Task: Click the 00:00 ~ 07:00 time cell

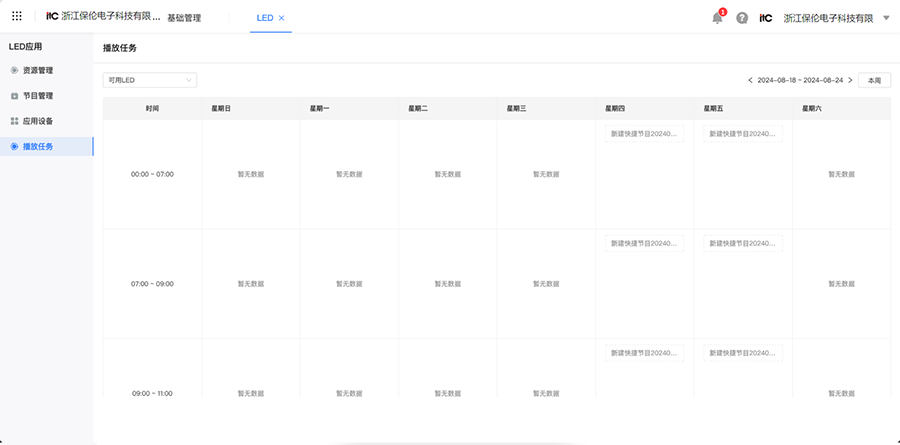Action: coord(152,174)
